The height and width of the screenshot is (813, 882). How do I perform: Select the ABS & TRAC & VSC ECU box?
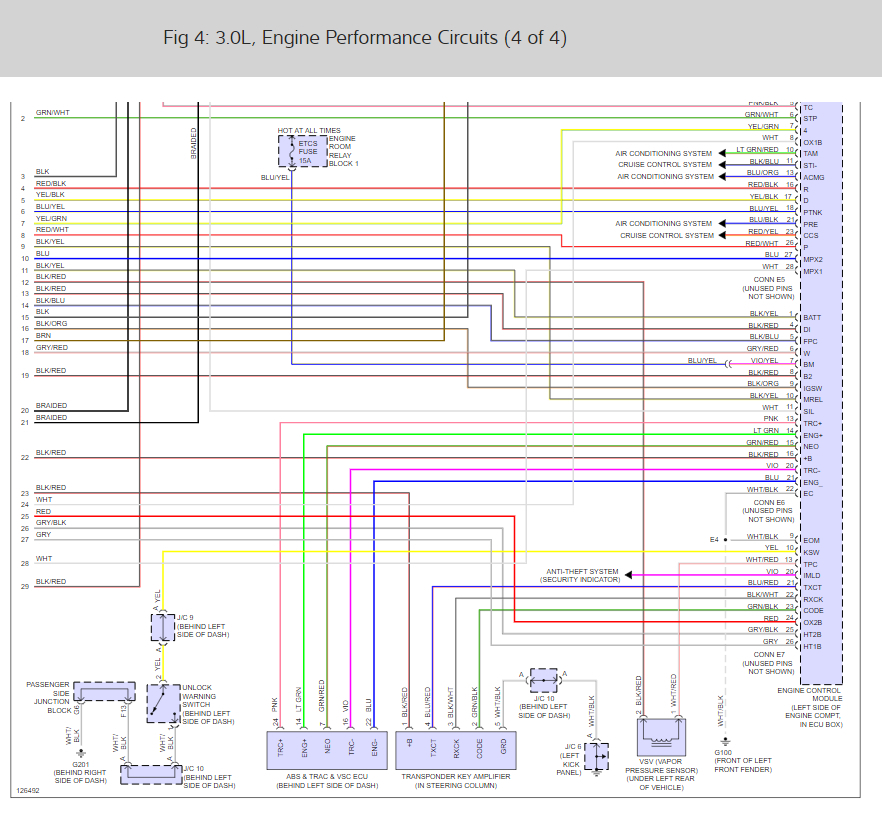point(327,750)
